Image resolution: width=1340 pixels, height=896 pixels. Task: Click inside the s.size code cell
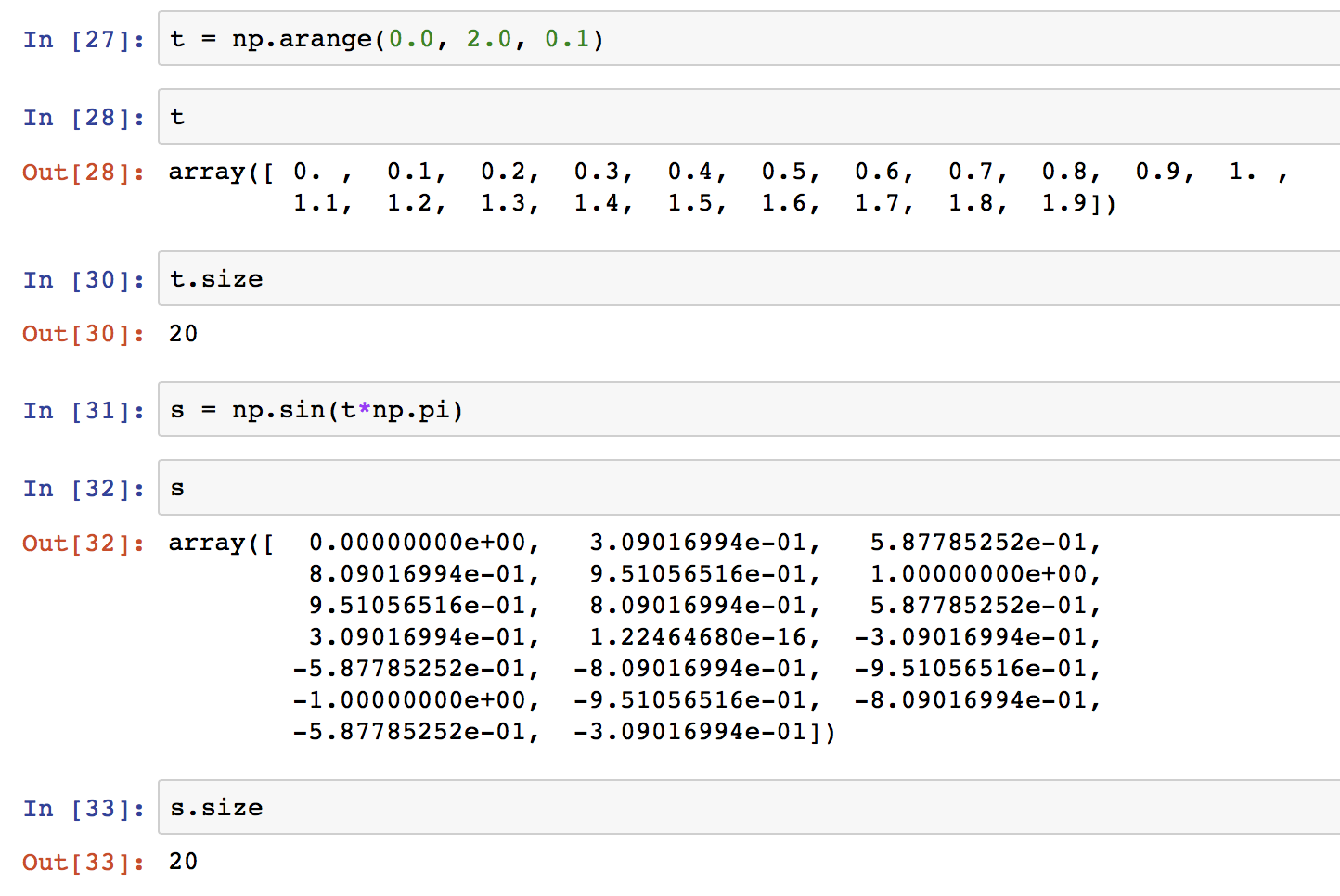click(215, 808)
